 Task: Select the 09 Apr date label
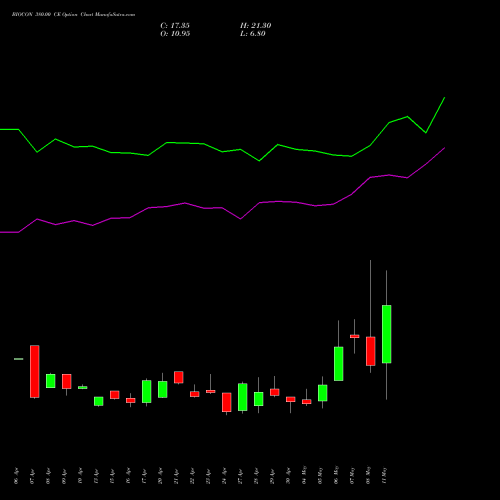coord(65,476)
